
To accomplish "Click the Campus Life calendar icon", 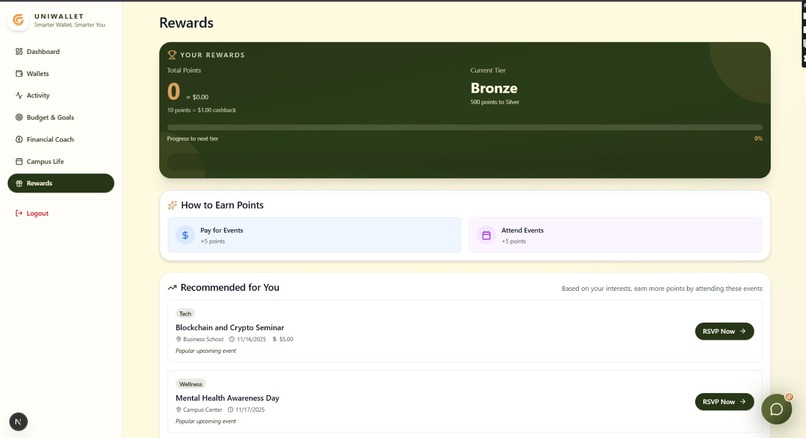I will coord(19,161).
